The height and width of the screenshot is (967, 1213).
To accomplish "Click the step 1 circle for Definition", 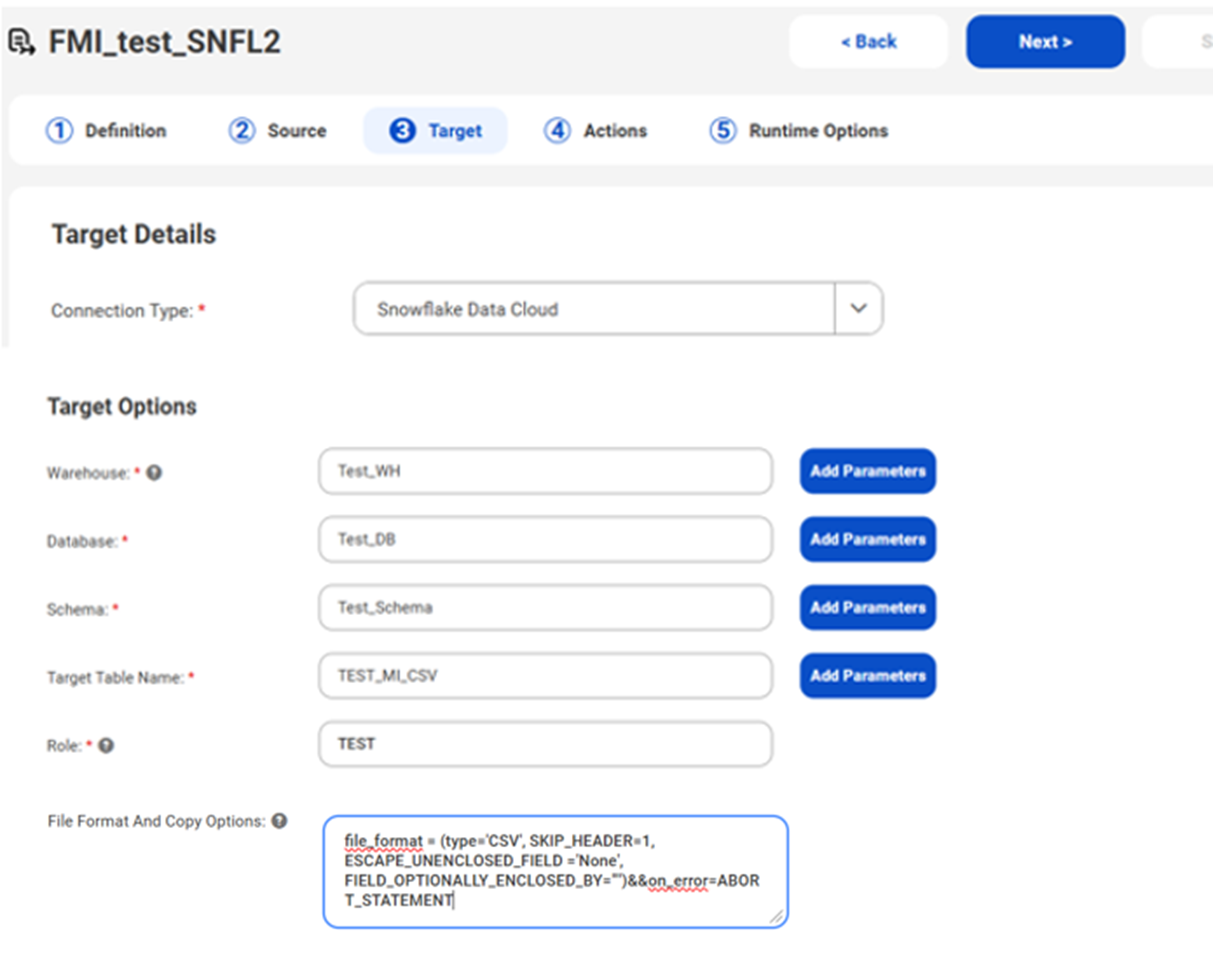I will [x=60, y=131].
